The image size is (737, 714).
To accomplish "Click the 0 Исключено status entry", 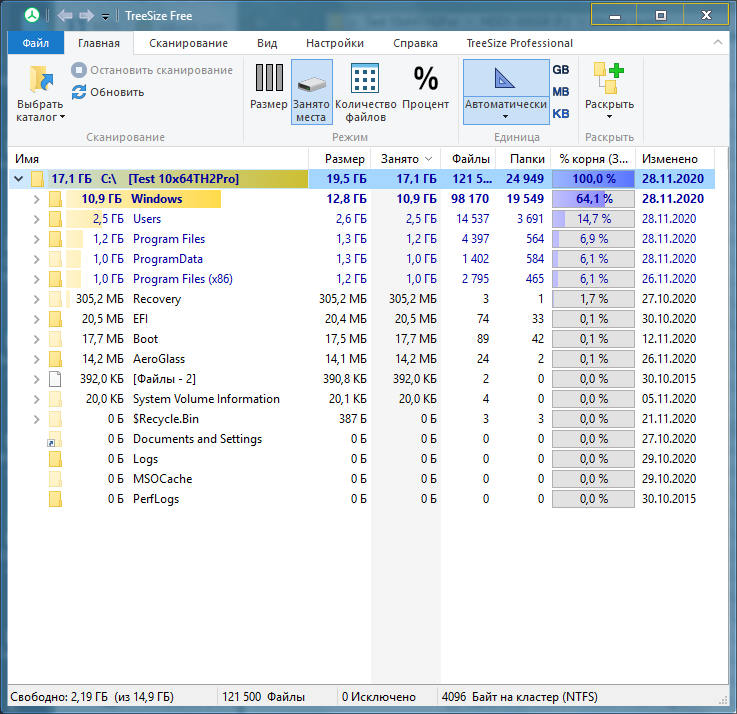I will (x=378, y=697).
